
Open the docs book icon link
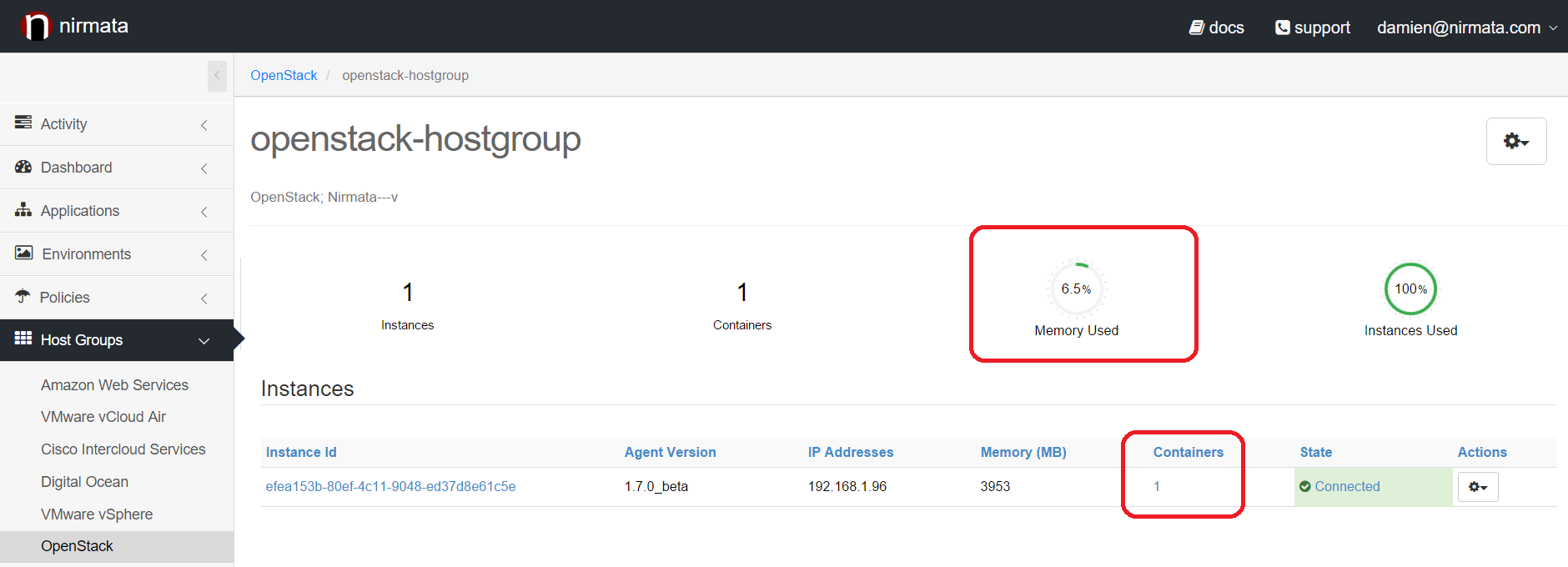(1196, 28)
